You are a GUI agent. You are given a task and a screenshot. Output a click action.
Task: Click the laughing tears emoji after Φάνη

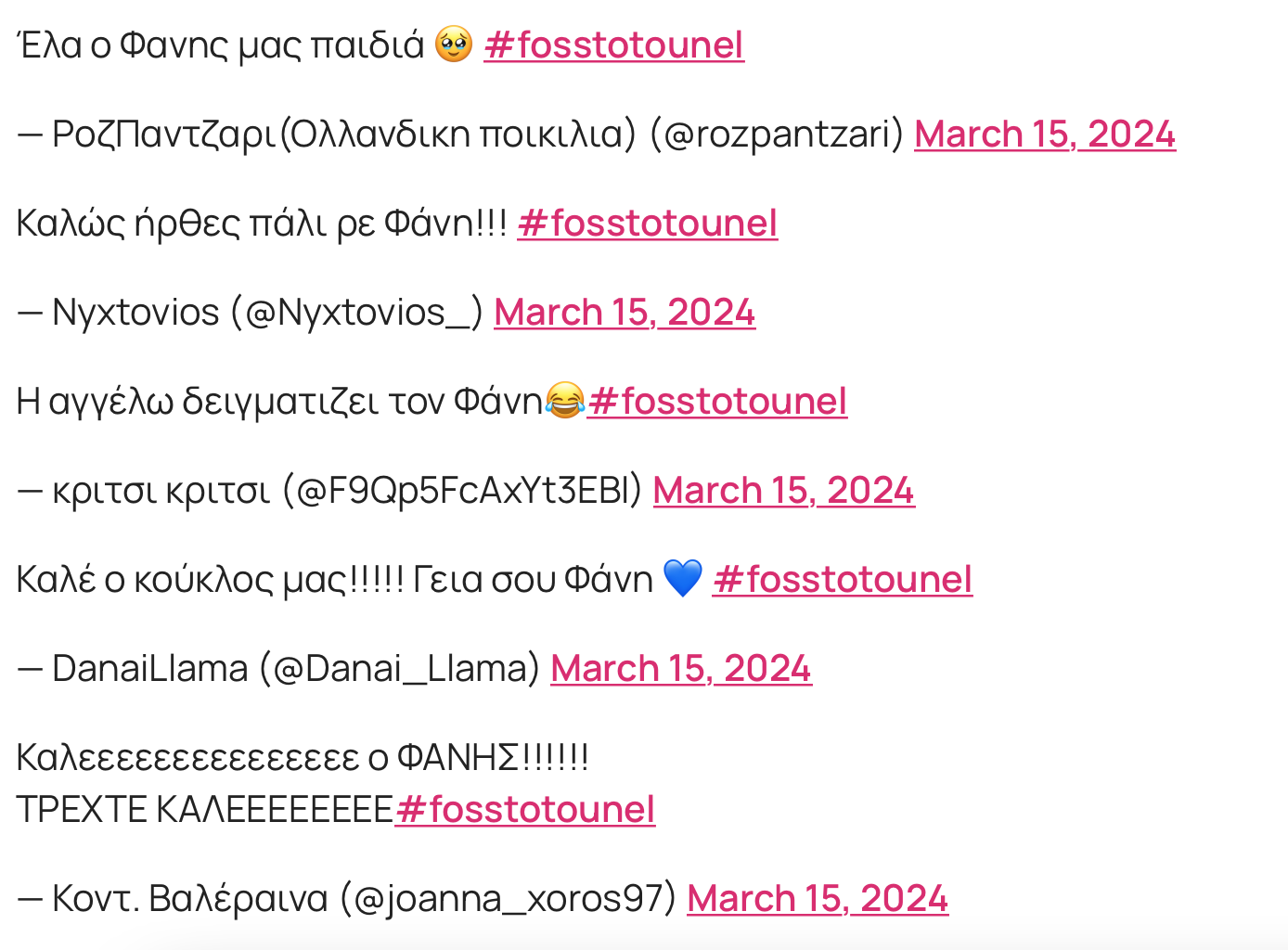pyautogui.click(x=565, y=400)
